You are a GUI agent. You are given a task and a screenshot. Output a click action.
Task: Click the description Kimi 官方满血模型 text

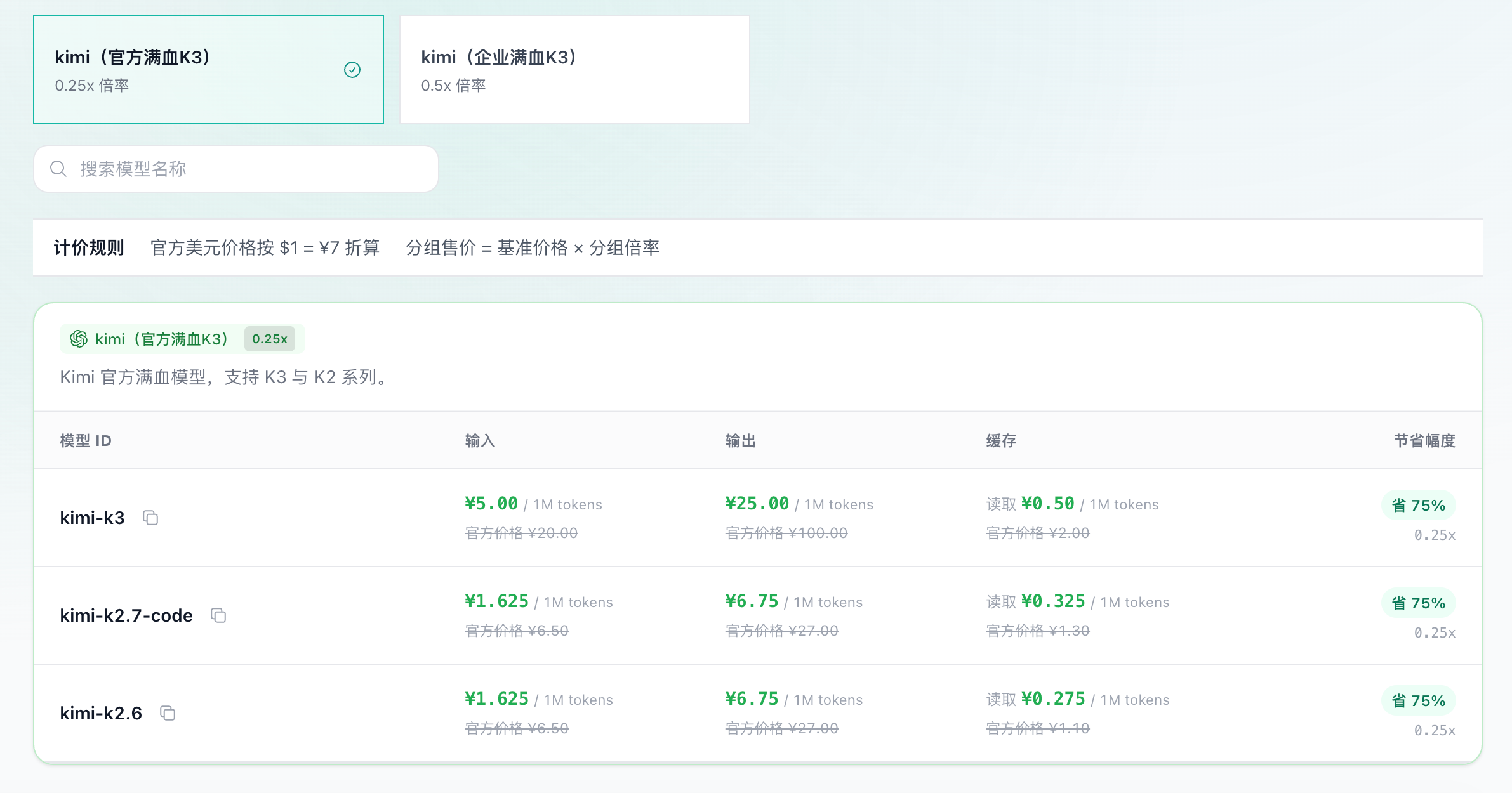coord(225,377)
